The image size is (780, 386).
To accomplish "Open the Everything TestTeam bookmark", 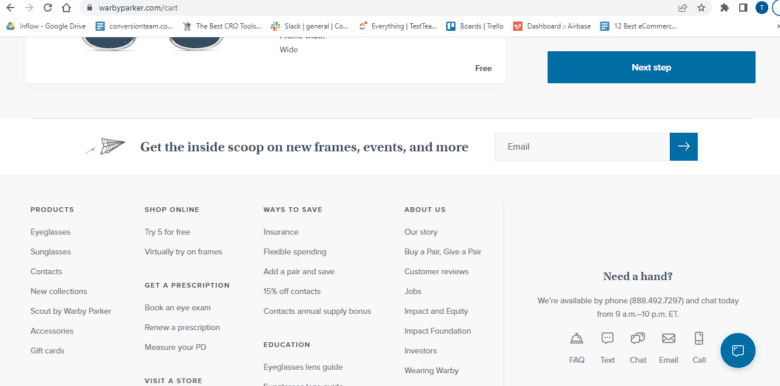I will click(398, 26).
